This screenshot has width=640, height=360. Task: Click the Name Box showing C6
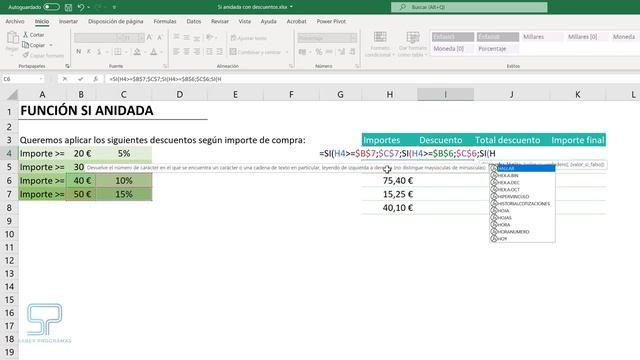click(x=22, y=79)
